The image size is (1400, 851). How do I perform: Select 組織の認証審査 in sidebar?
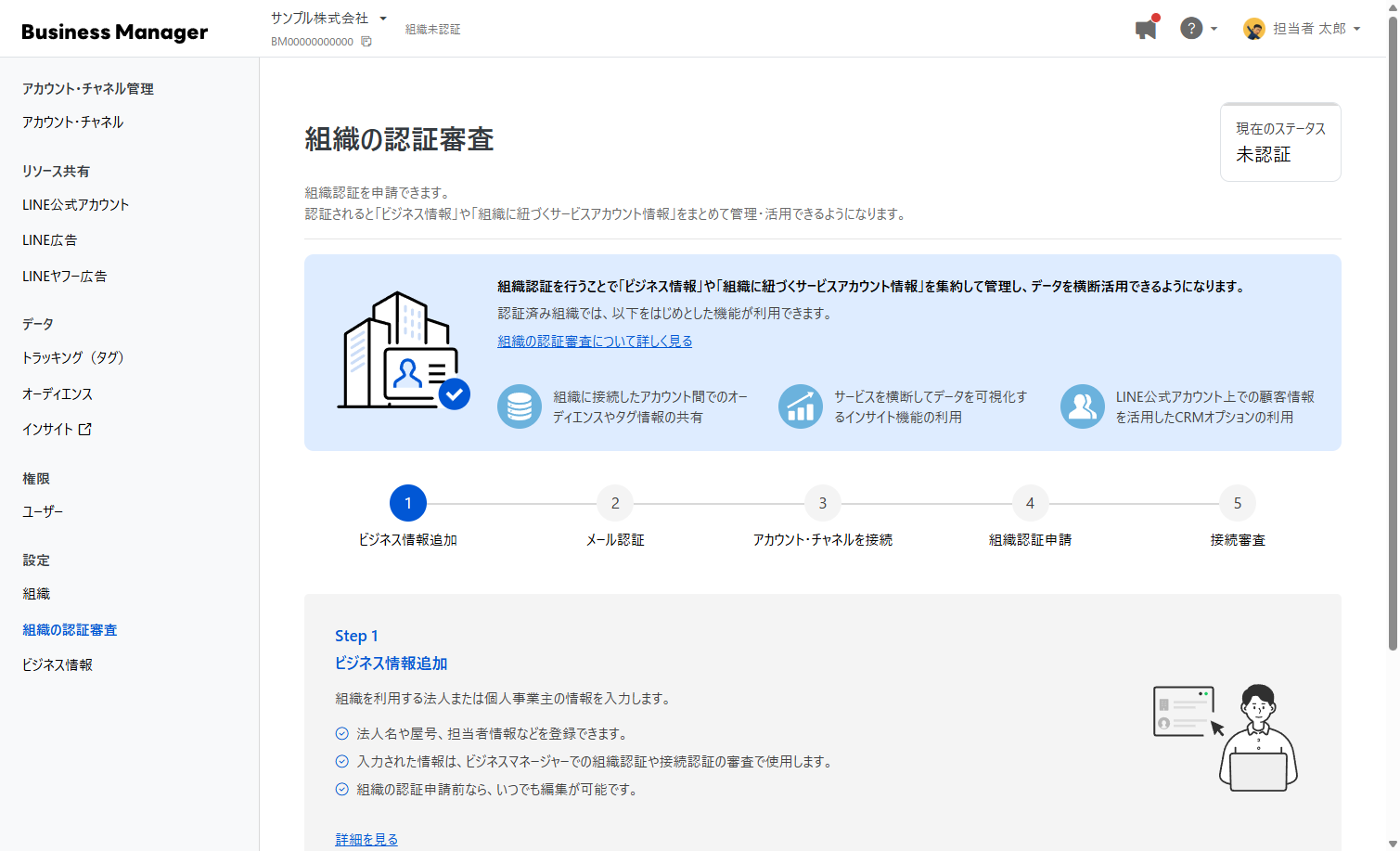click(70, 630)
